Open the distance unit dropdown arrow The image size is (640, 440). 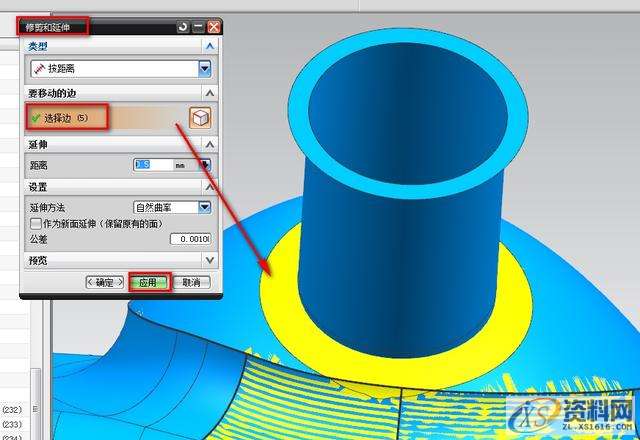(205, 165)
